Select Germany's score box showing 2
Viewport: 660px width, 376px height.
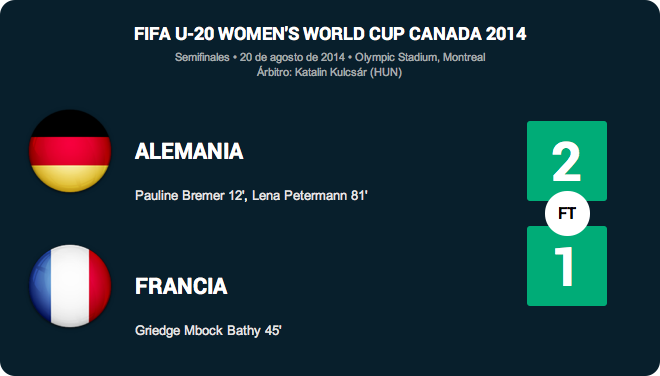click(567, 161)
